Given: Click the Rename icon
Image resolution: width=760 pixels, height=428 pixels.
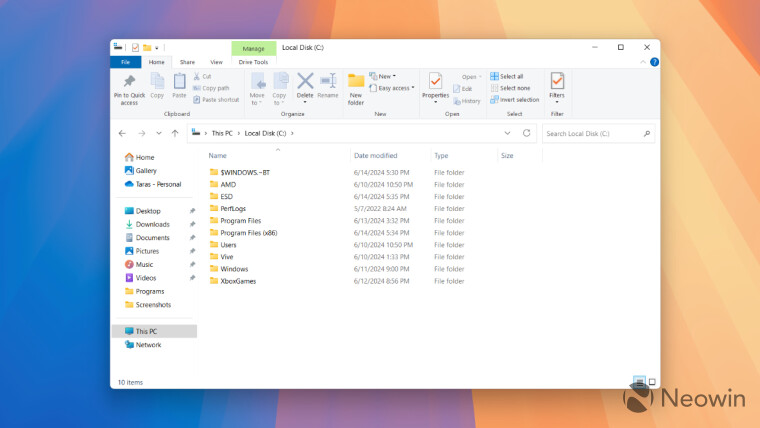Looking at the screenshot, I should 328,81.
